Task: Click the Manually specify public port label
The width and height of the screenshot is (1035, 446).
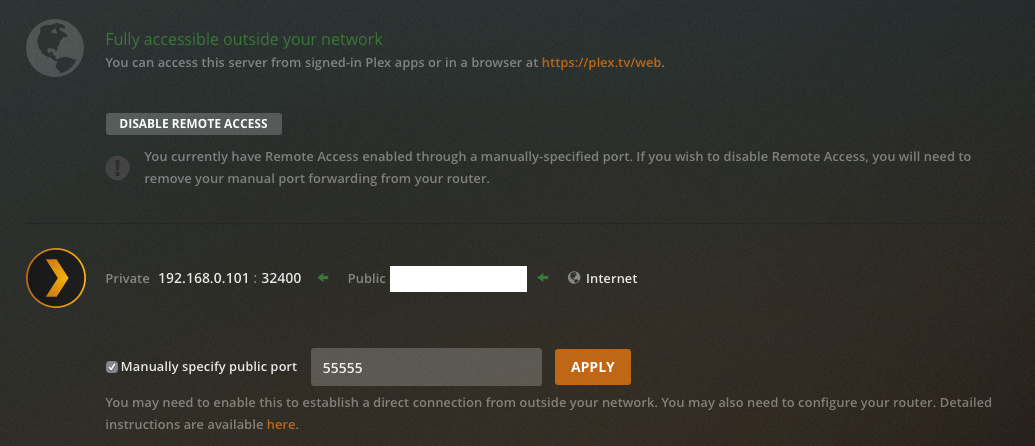Action: coord(208,367)
